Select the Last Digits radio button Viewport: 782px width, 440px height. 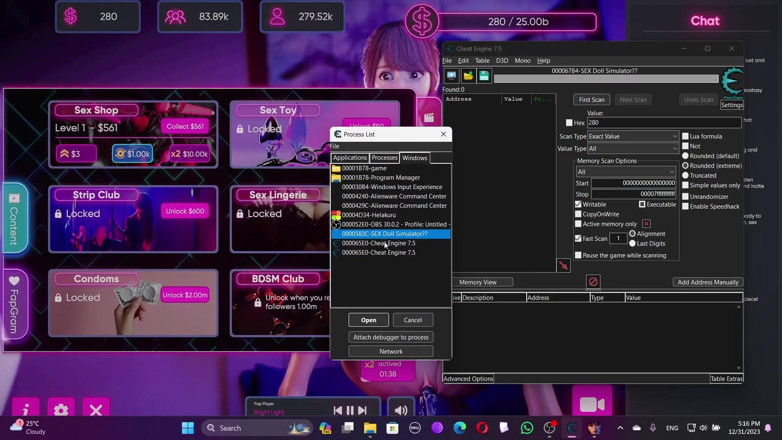pos(632,243)
